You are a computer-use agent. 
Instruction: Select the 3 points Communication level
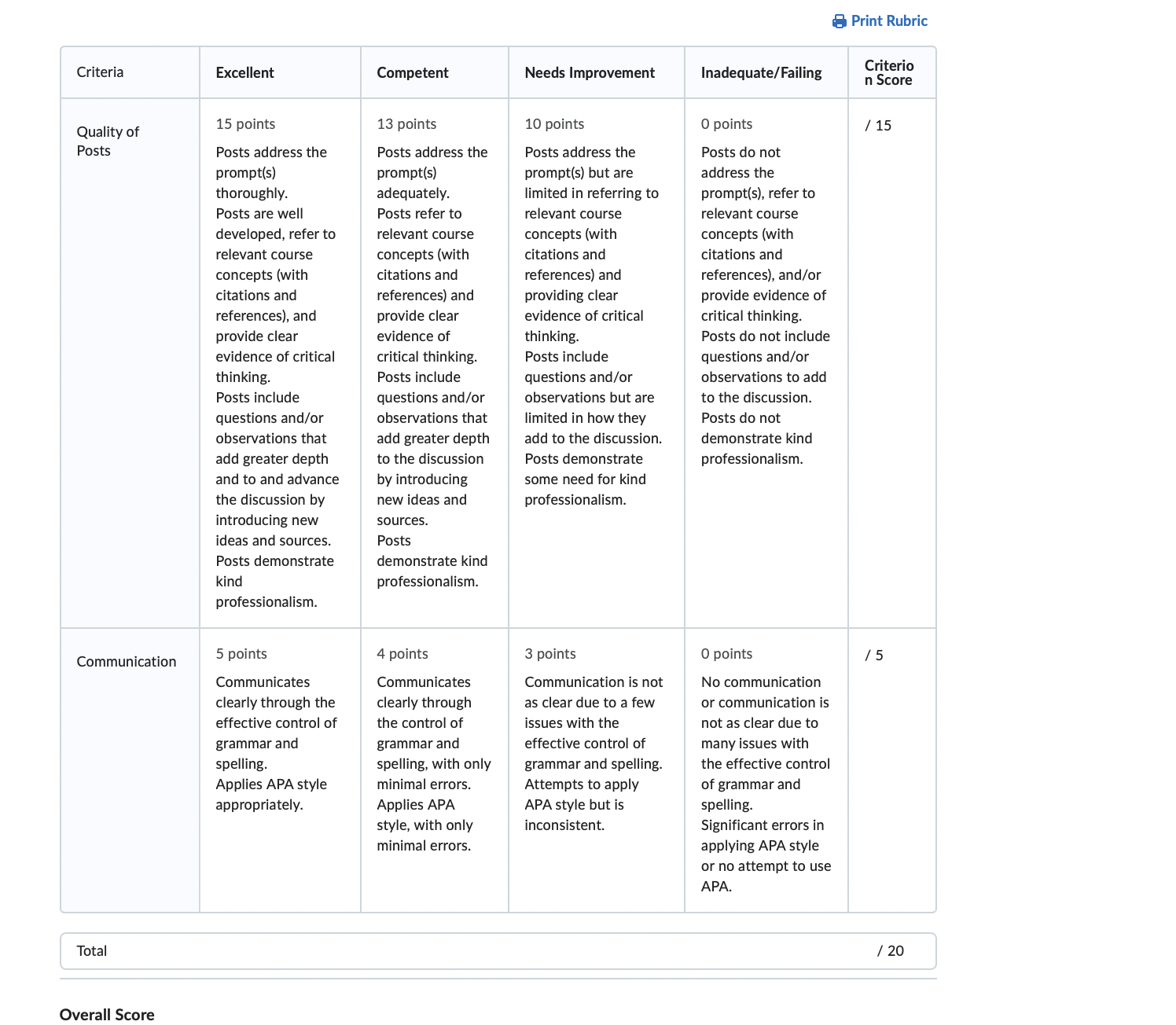pyautogui.click(x=597, y=770)
